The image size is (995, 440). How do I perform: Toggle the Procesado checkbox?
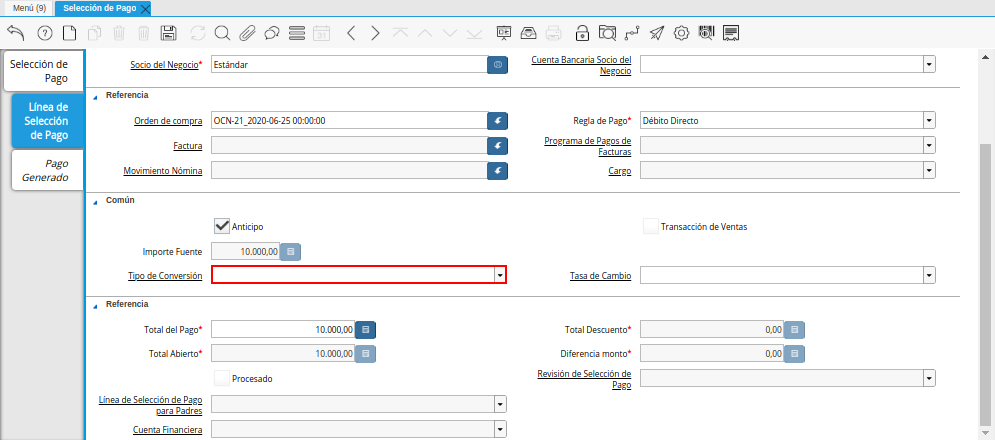point(222,378)
